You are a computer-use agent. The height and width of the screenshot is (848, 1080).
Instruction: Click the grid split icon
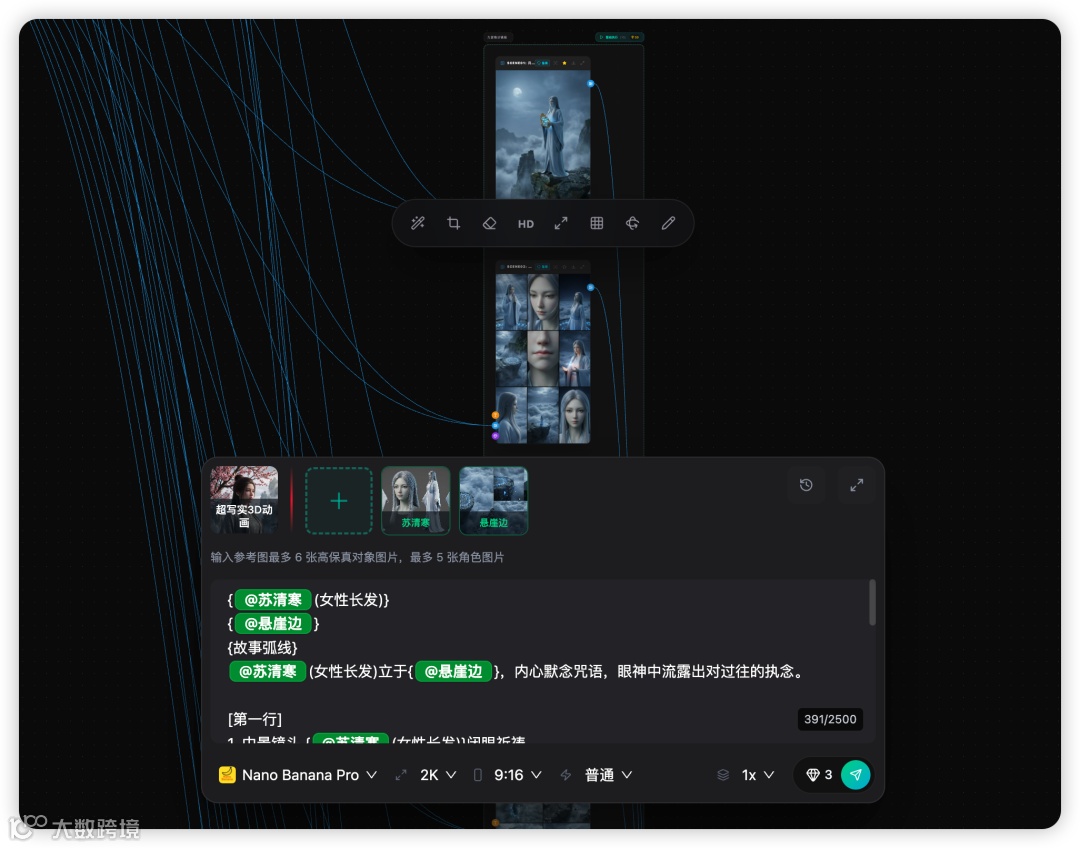596,223
